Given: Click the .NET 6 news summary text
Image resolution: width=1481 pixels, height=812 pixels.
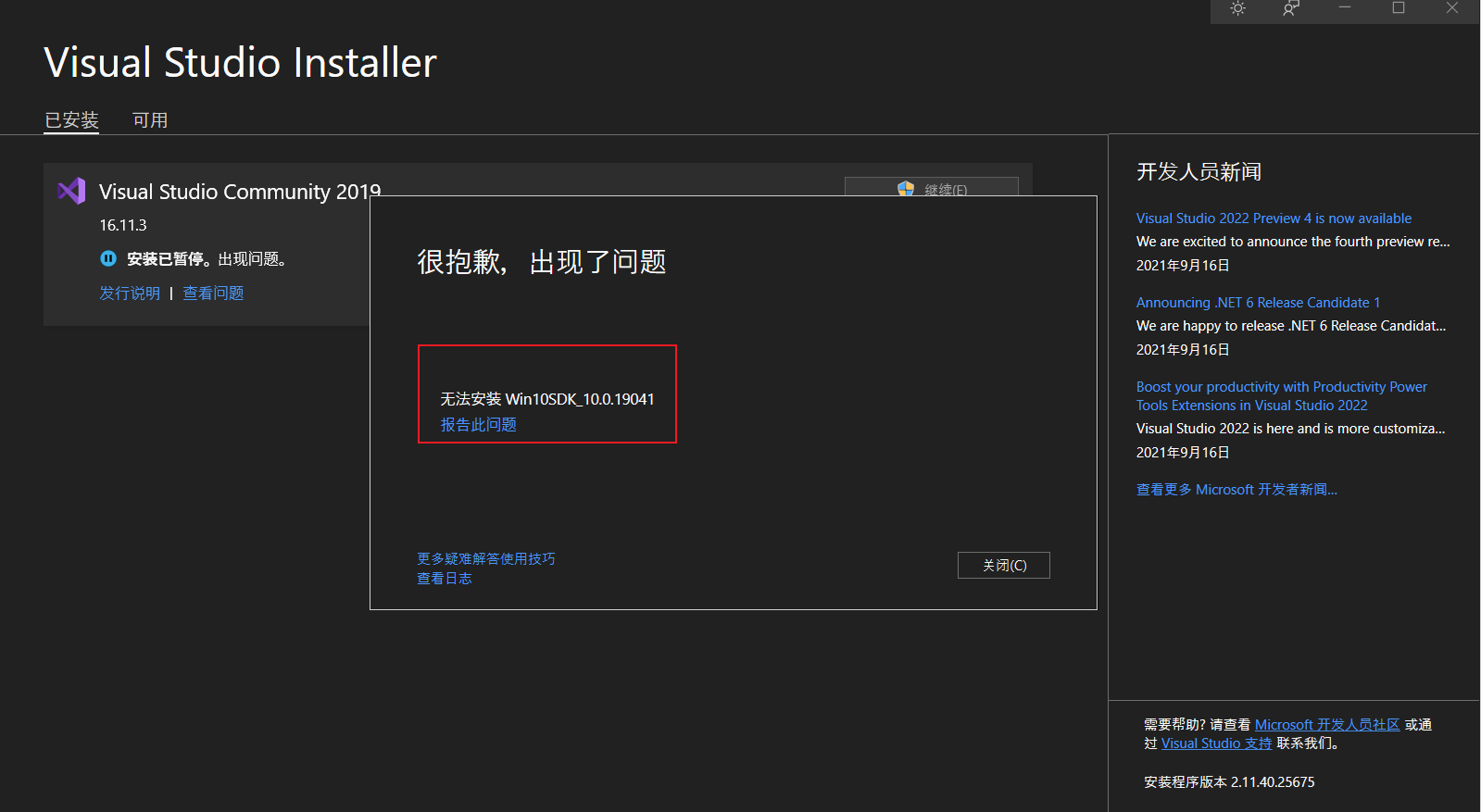Looking at the screenshot, I should point(1291,326).
